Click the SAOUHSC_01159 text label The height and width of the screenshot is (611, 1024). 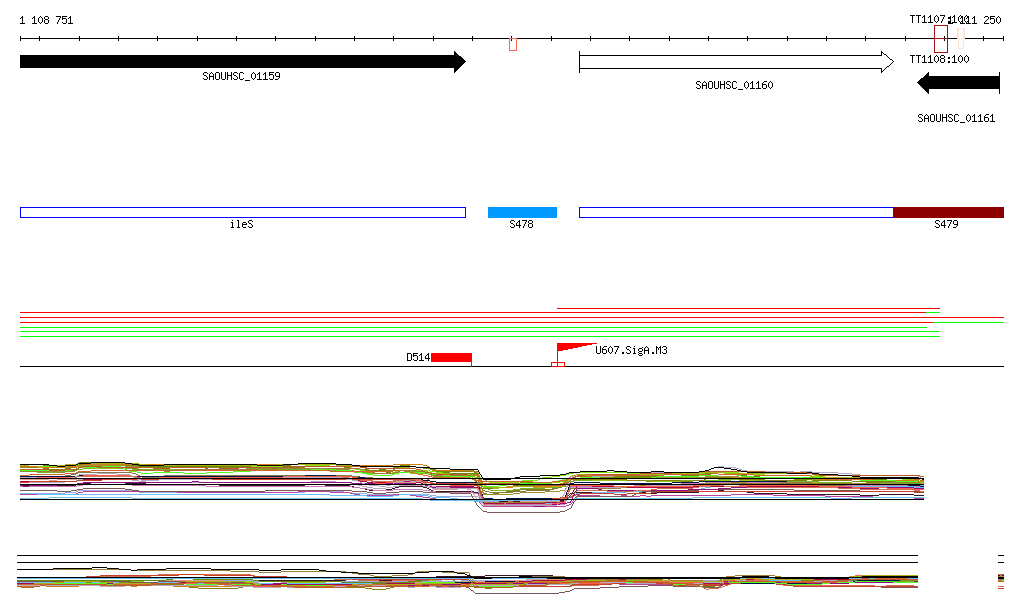[241, 76]
